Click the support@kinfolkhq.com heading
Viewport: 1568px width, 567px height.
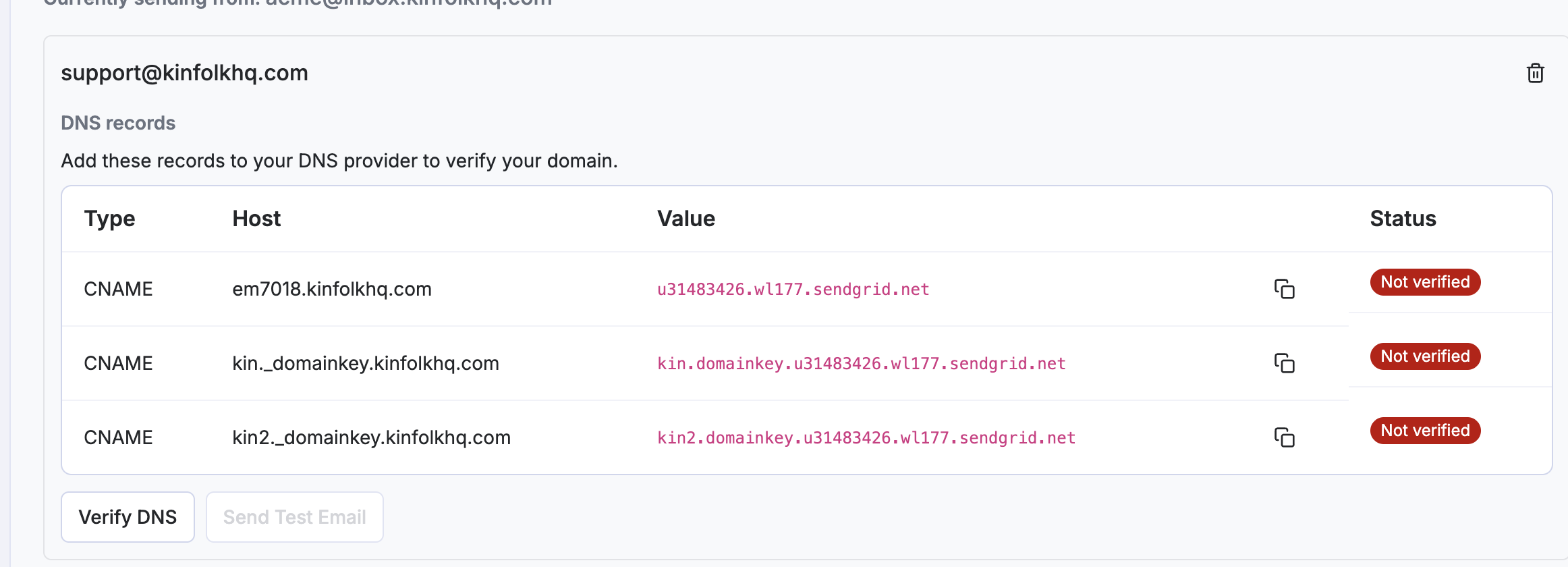[x=184, y=73]
